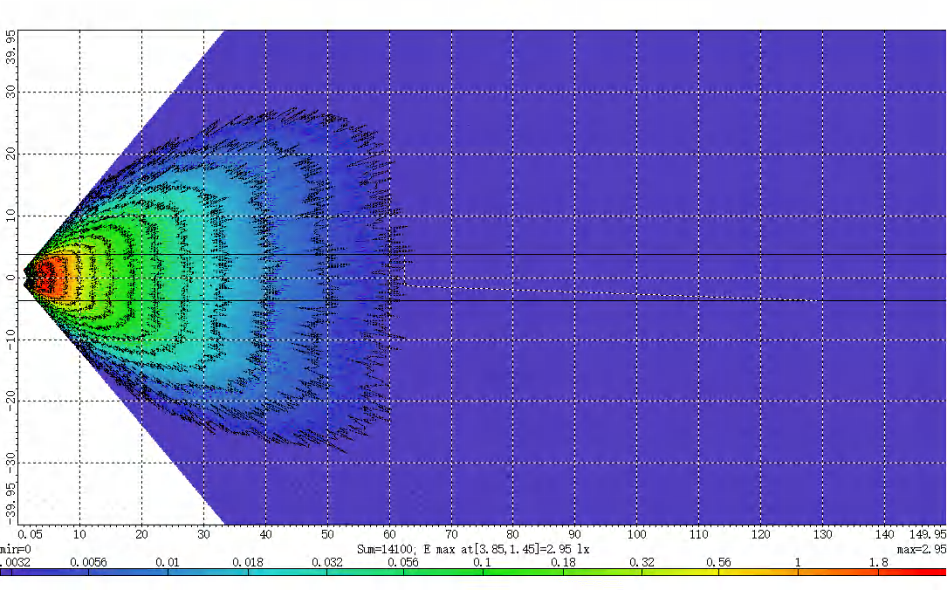Click the 1.8 color scale label

pos(879,562)
